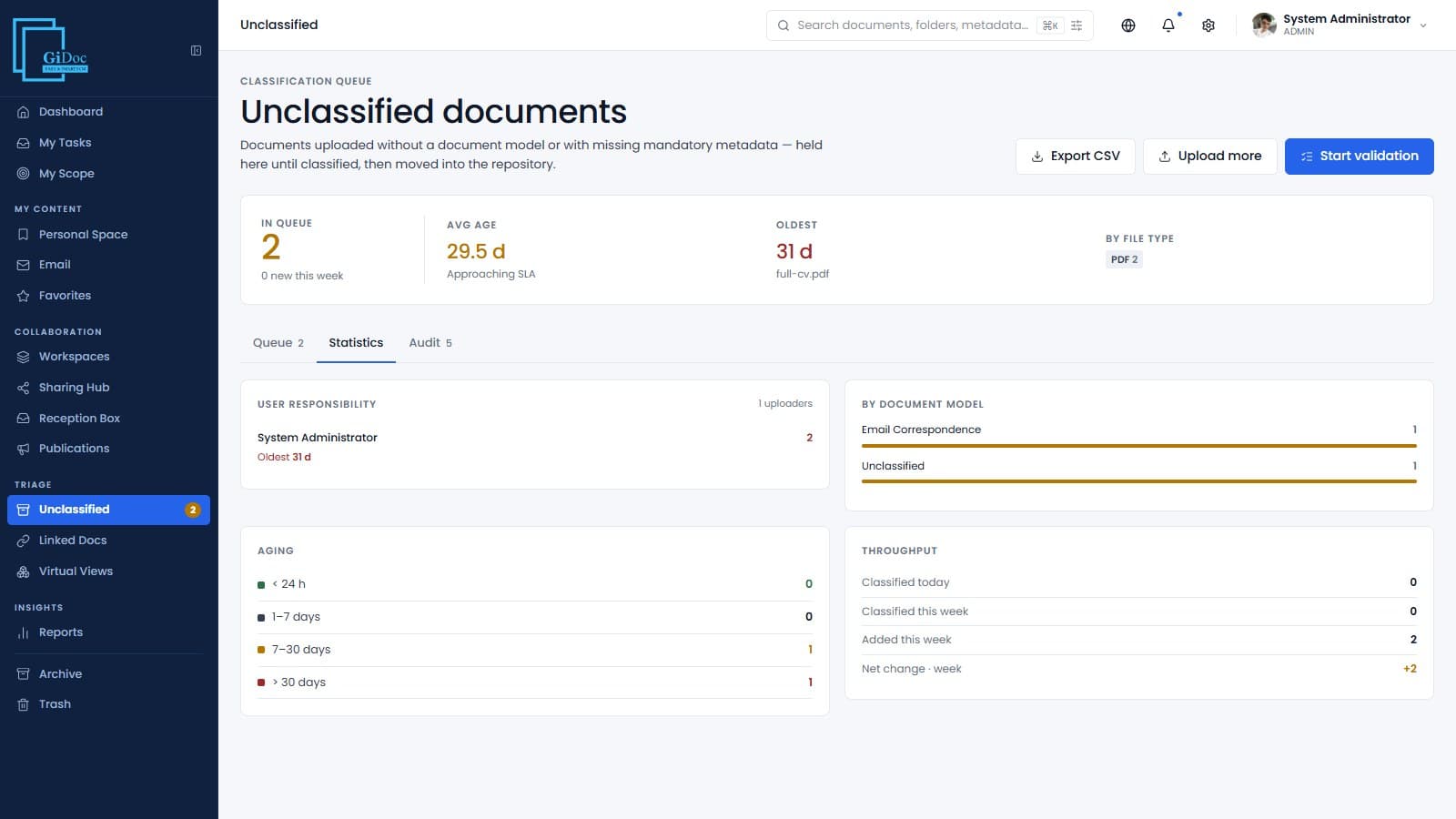
Task: Click the Unclassified model progress bar
Action: pyautogui.click(x=1138, y=481)
